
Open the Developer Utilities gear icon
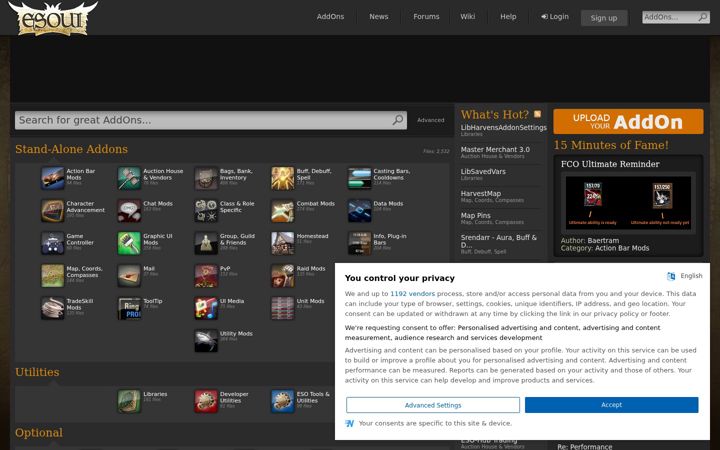206,402
